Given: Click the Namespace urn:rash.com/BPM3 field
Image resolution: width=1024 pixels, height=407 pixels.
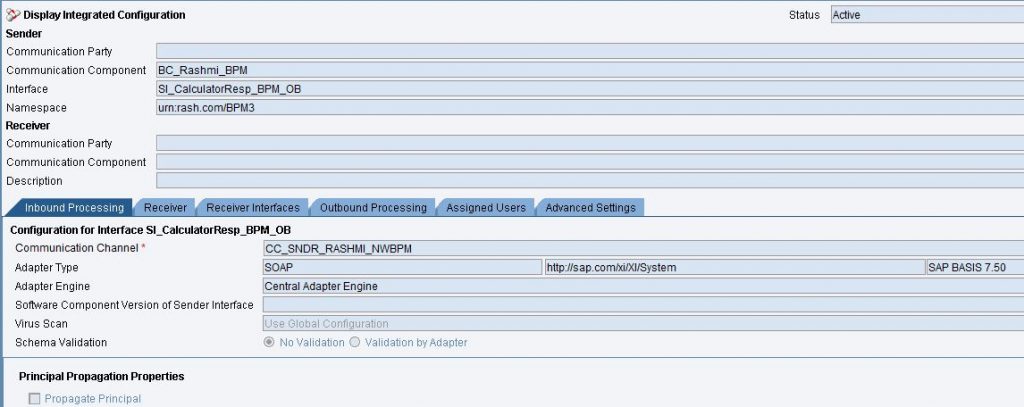Looking at the screenshot, I should [x=590, y=108].
